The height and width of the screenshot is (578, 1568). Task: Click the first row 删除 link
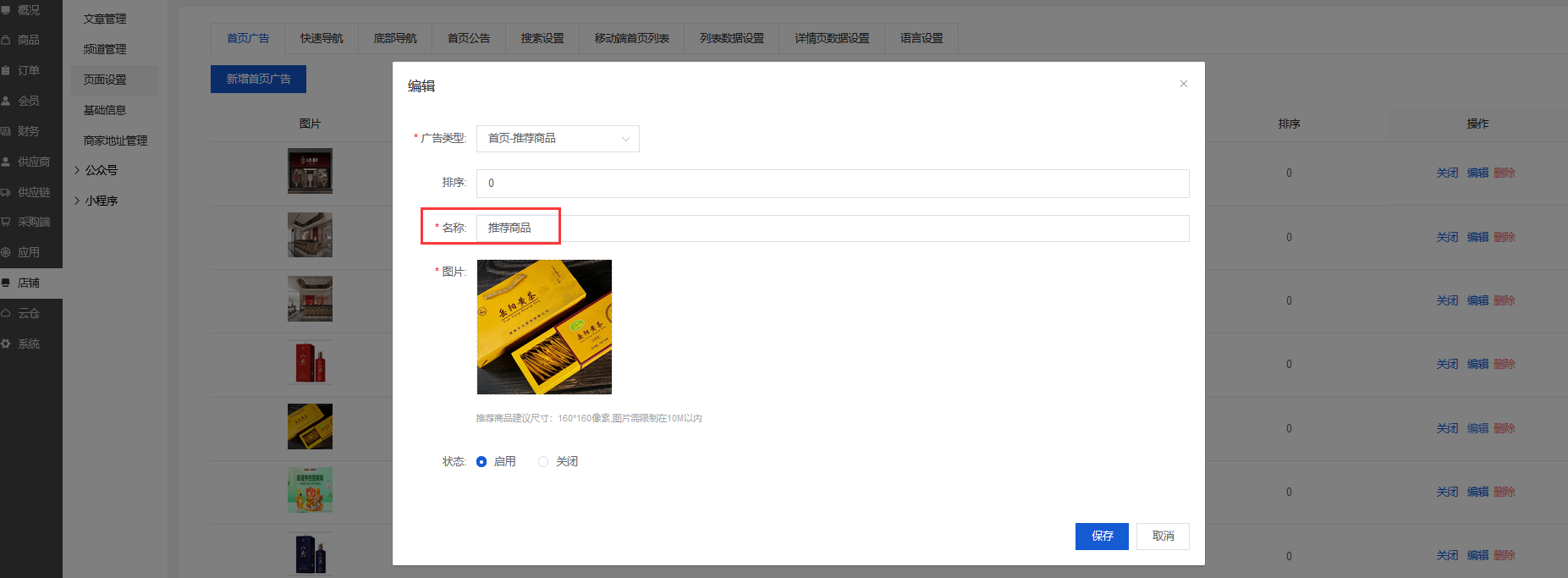click(x=1505, y=173)
